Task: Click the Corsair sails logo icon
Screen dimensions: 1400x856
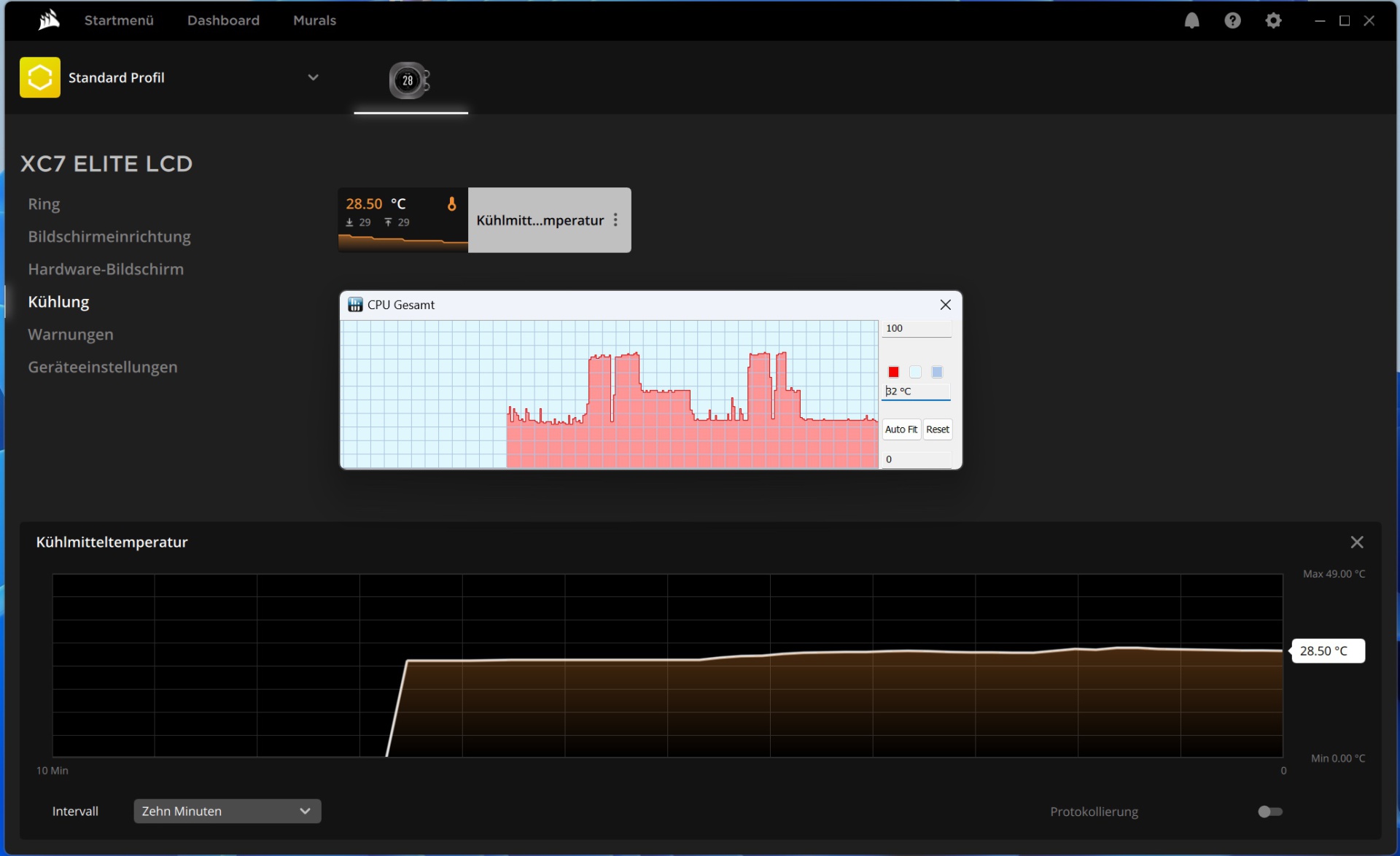Action: click(49, 20)
